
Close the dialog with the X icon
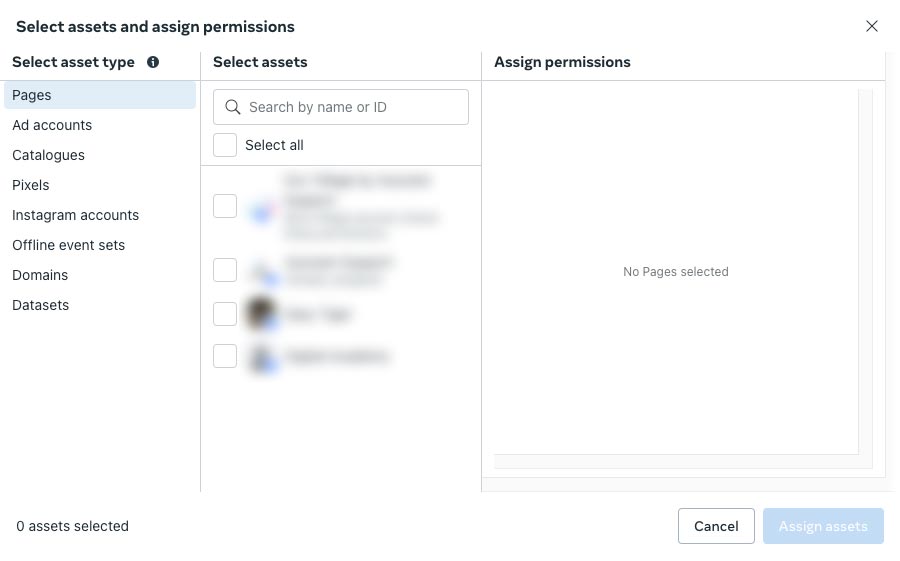(x=871, y=26)
